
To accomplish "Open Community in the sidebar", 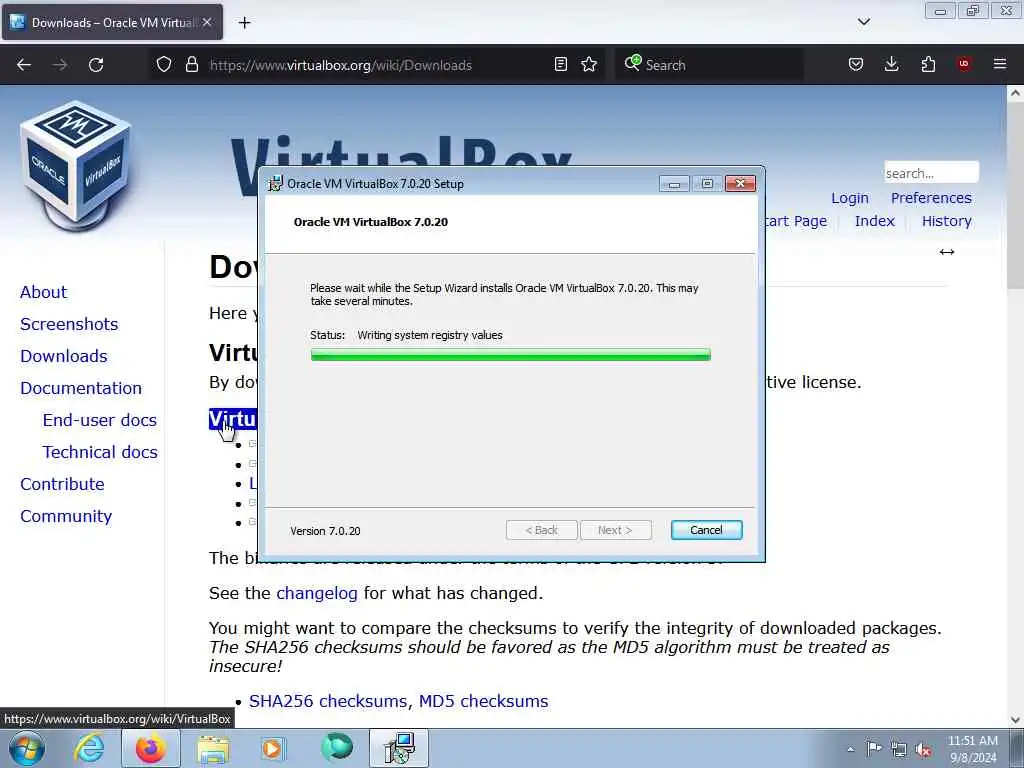I will (66, 516).
